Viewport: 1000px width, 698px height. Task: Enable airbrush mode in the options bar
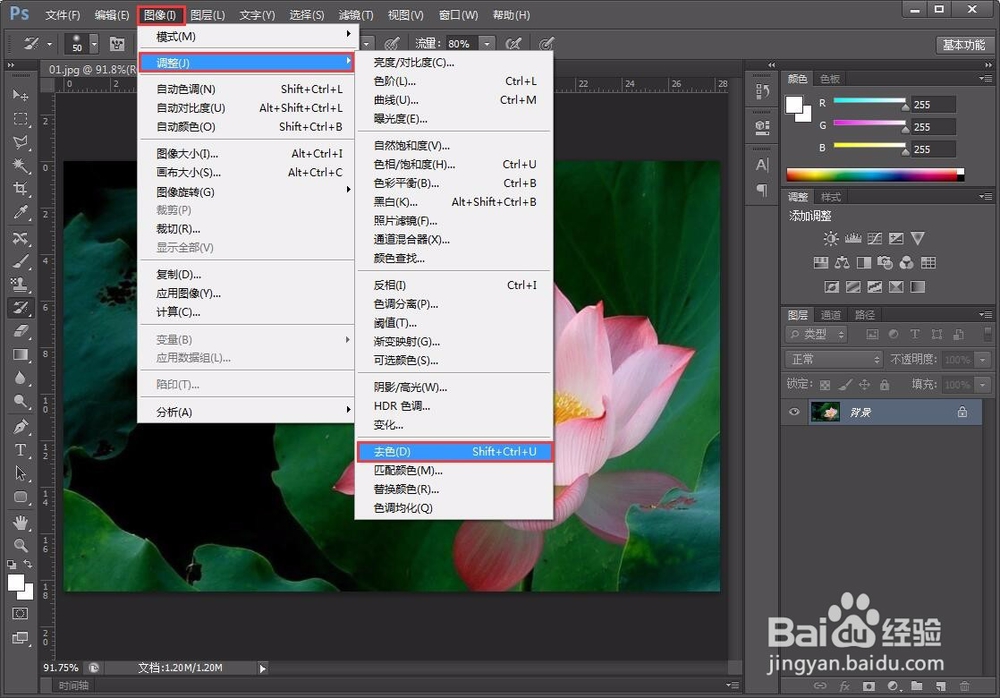[513, 43]
